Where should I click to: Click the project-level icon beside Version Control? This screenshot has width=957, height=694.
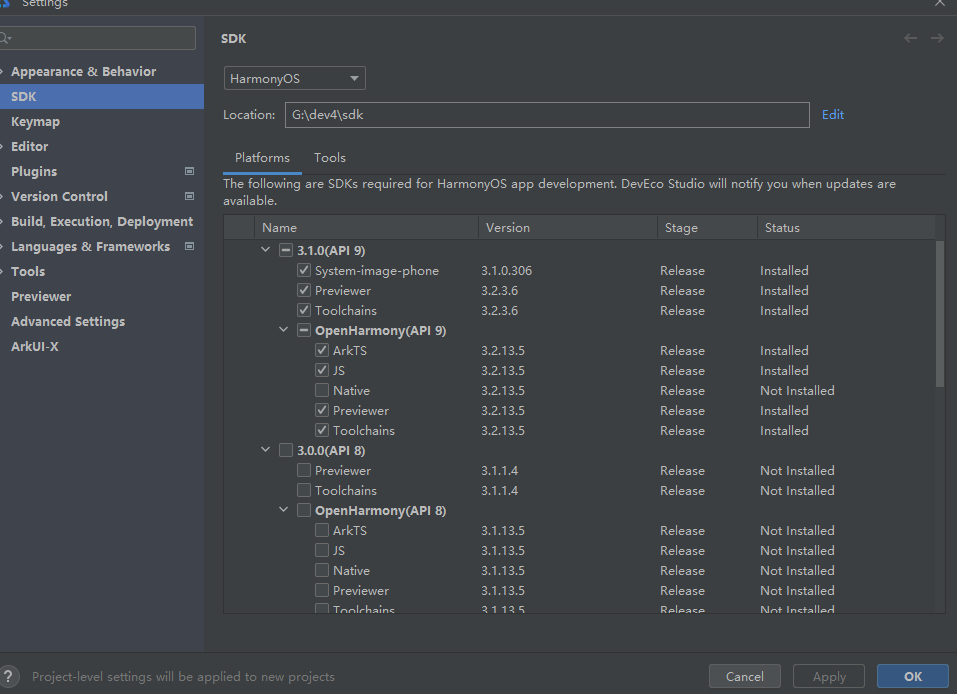pos(189,197)
